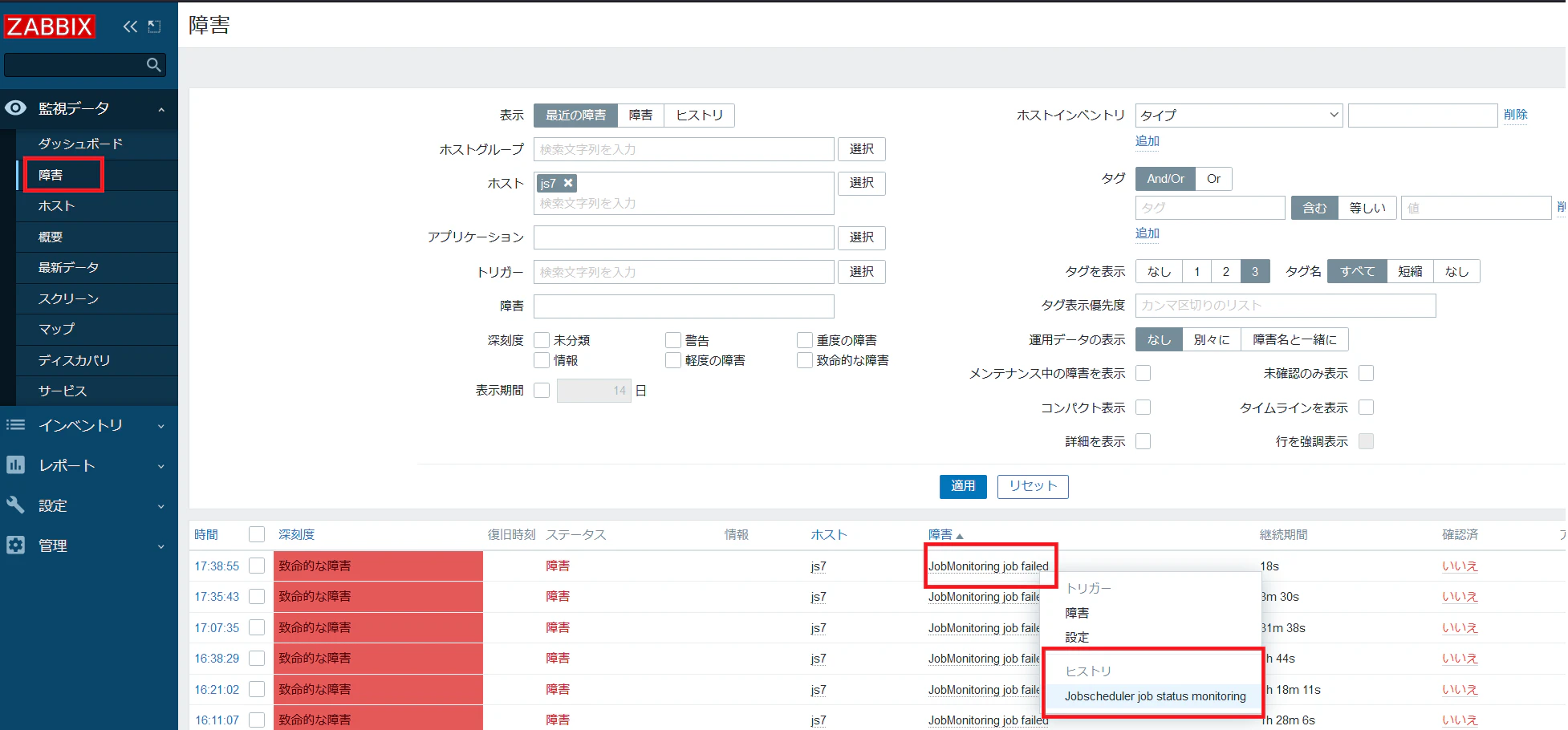Check the 未分類 severity checkbox
The width and height of the screenshot is (1568, 730).
point(542,340)
